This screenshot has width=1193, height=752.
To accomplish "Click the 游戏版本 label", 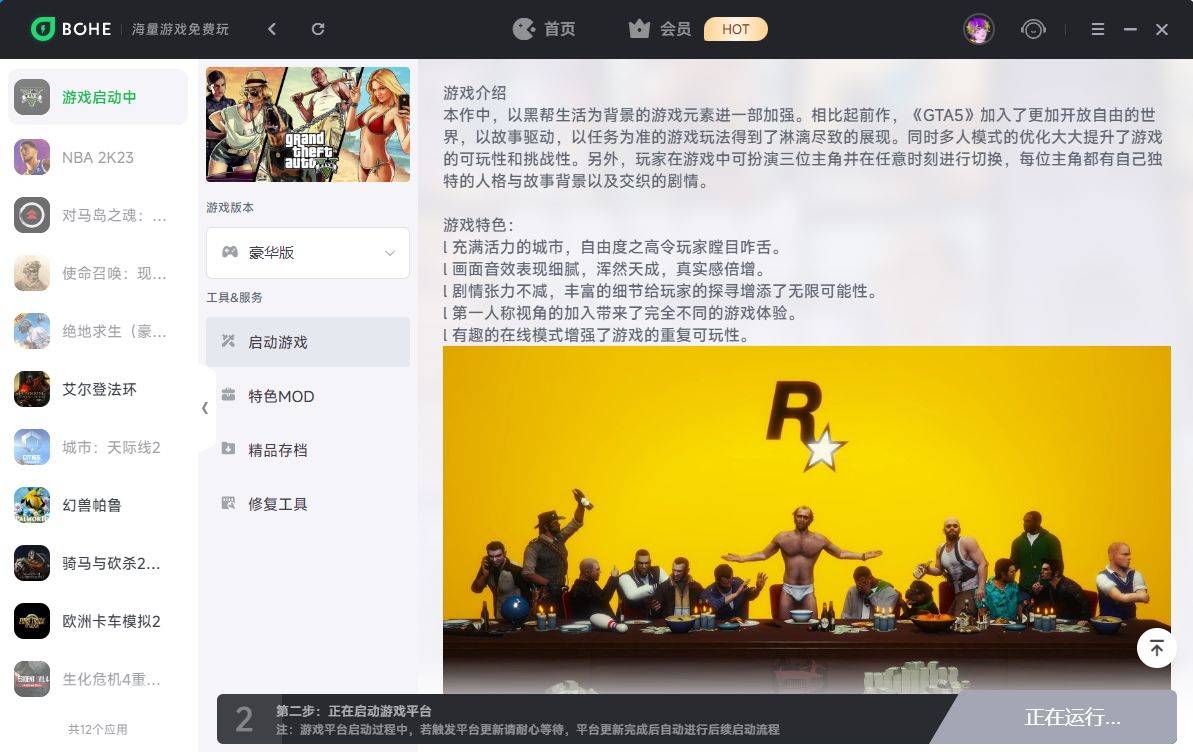I will pos(230,207).
